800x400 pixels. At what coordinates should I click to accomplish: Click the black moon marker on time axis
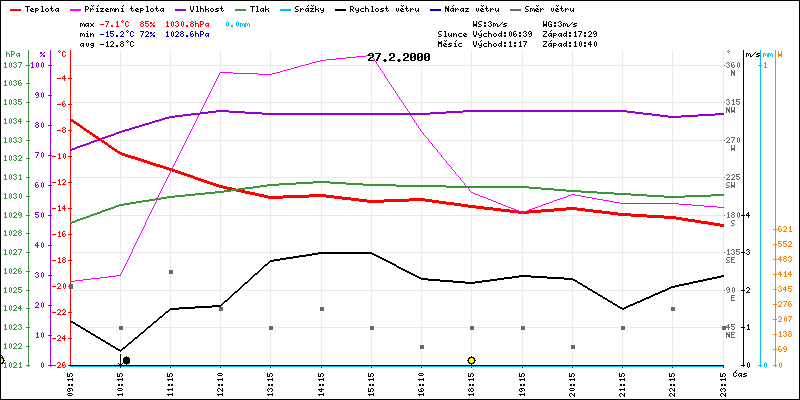click(x=126, y=360)
